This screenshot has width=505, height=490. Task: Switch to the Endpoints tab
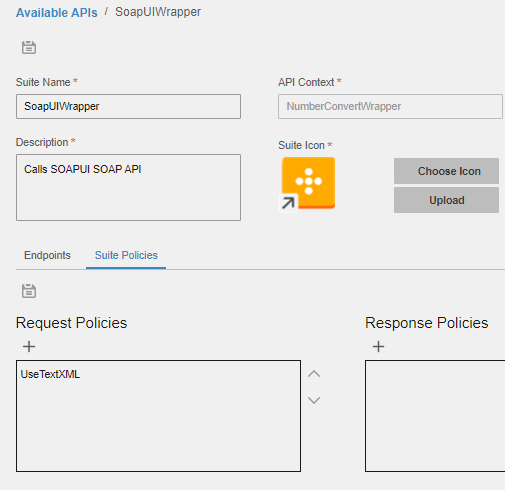click(47, 255)
